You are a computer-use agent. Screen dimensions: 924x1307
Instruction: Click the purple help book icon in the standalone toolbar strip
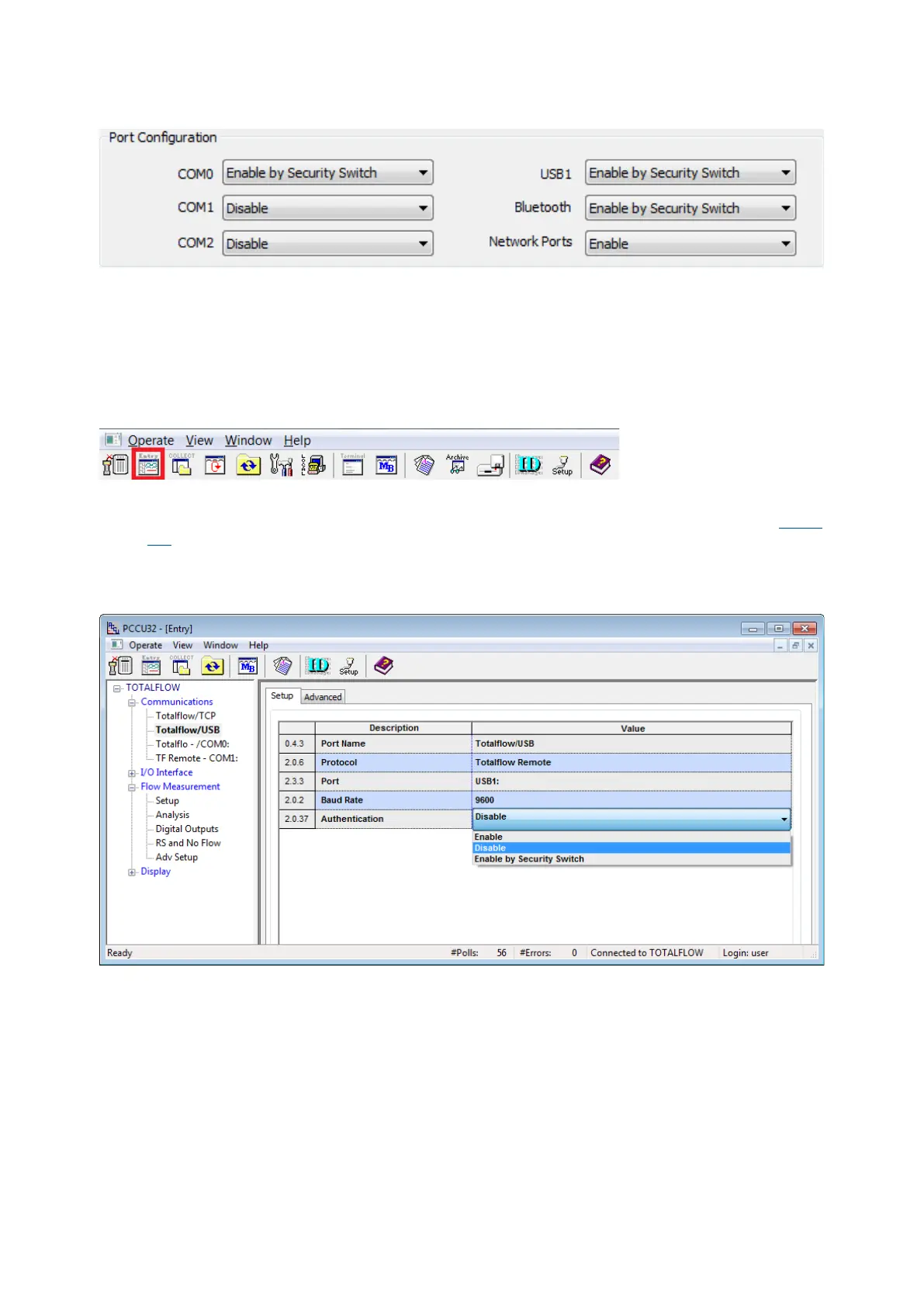click(x=600, y=465)
